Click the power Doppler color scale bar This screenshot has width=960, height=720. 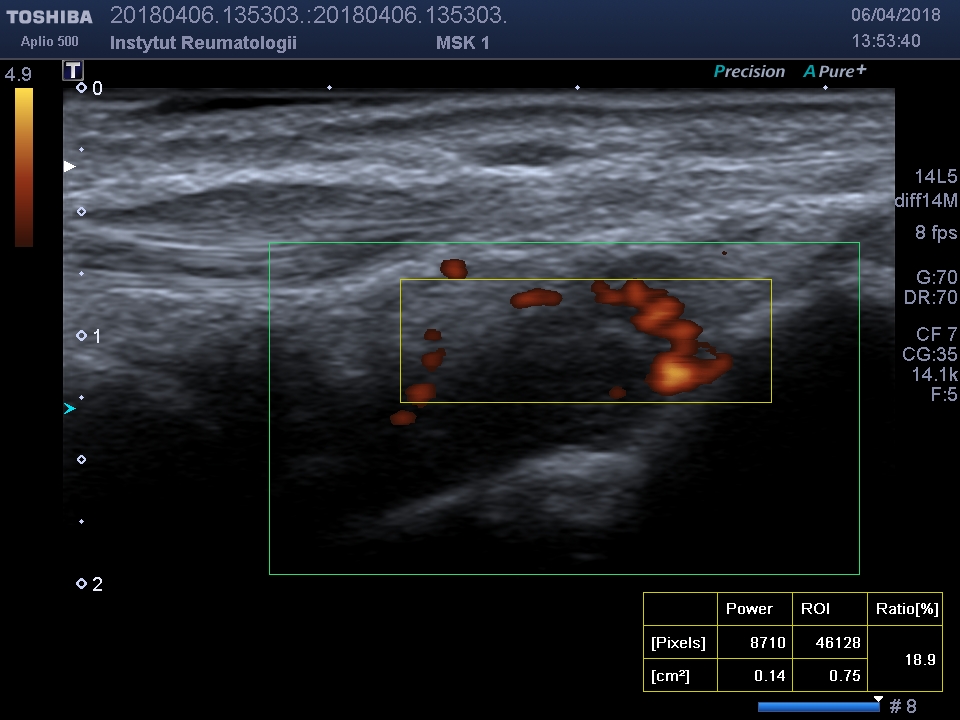coord(24,167)
